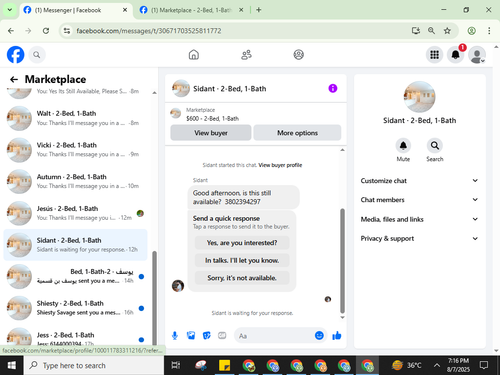Click the chat message area scrollbar
500x375 pixels.
tap(342, 260)
